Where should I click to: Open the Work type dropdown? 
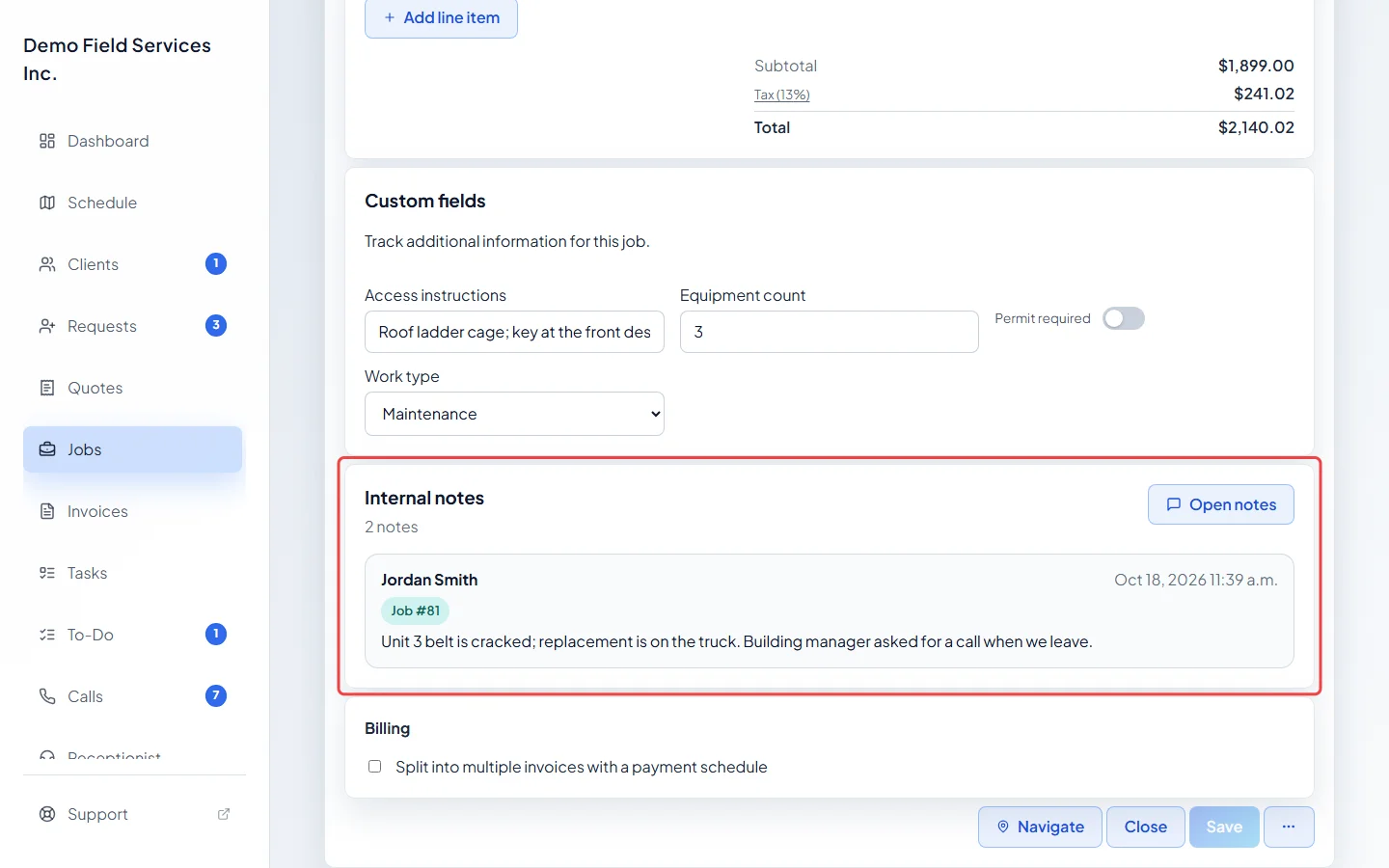point(514,414)
